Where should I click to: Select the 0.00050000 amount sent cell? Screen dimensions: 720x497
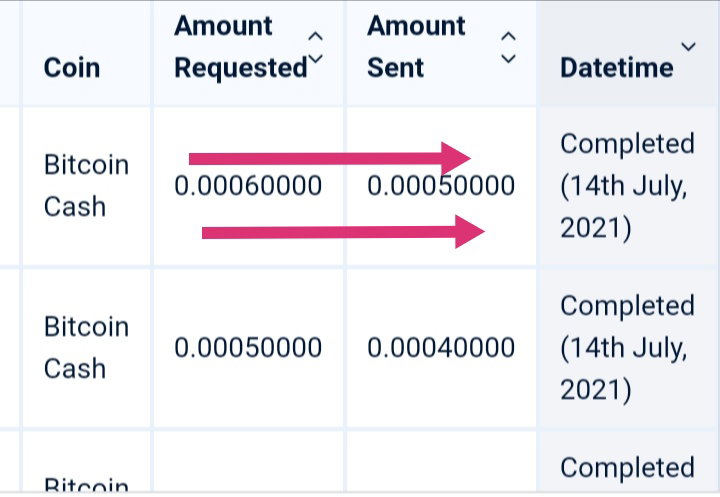pyautogui.click(x=441, y=186)
